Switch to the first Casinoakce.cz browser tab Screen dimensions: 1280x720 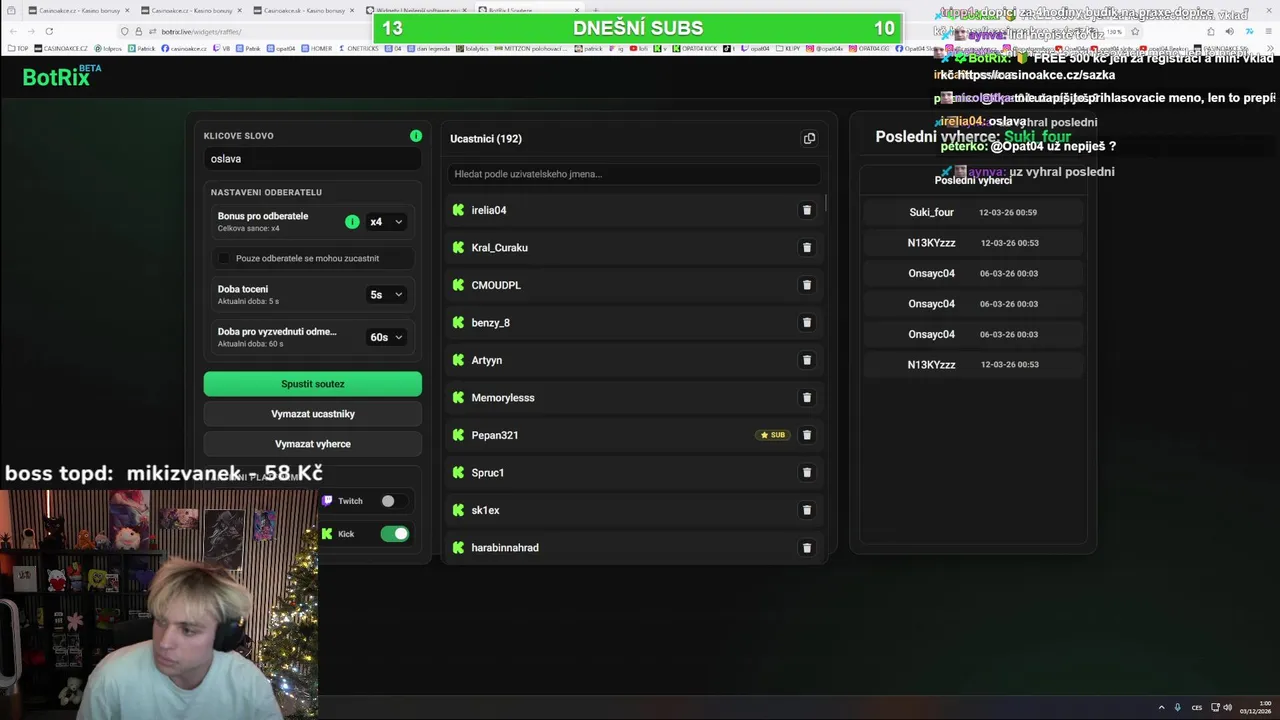78,10
